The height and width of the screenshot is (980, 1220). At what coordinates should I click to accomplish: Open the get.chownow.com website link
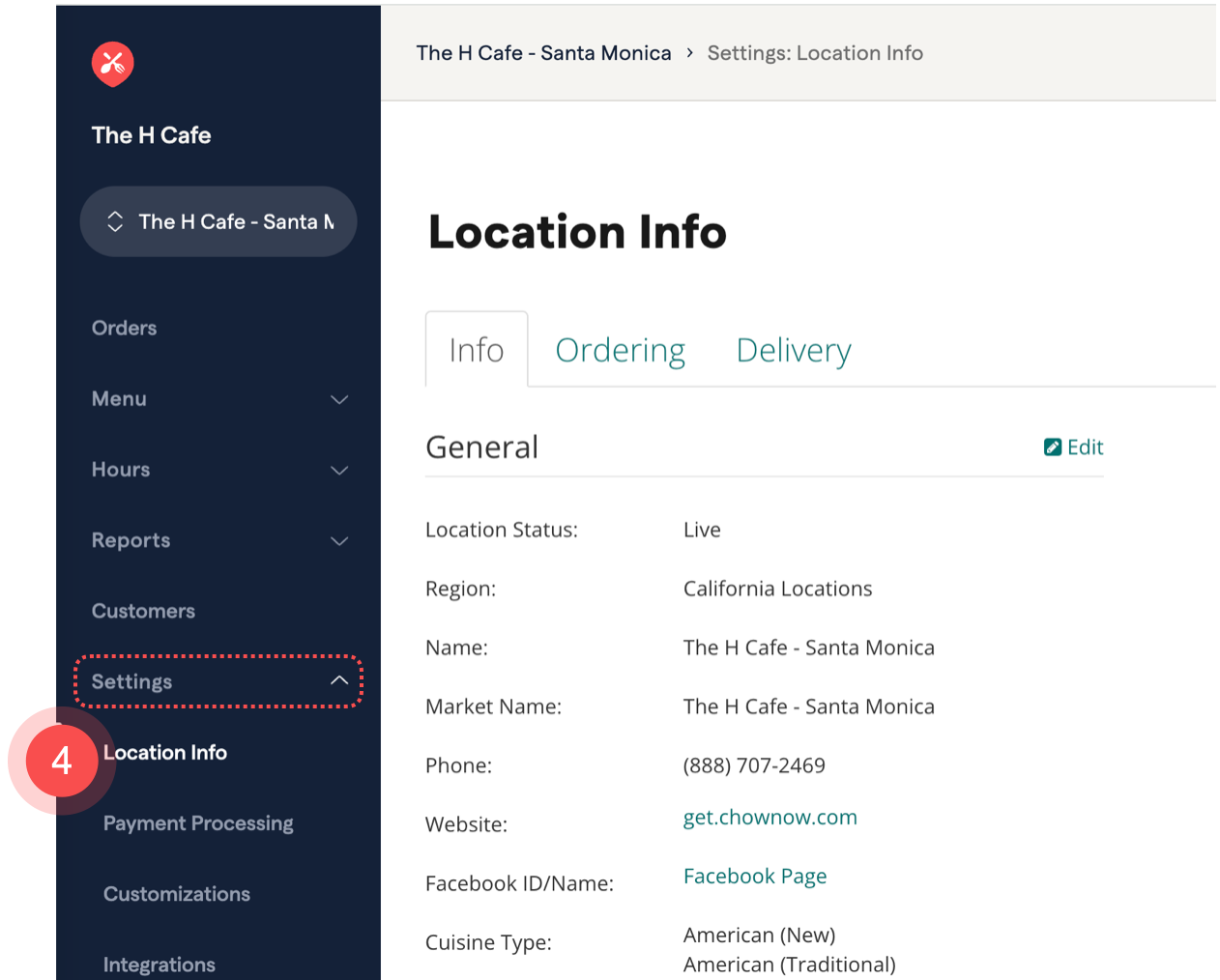(770, 818)
